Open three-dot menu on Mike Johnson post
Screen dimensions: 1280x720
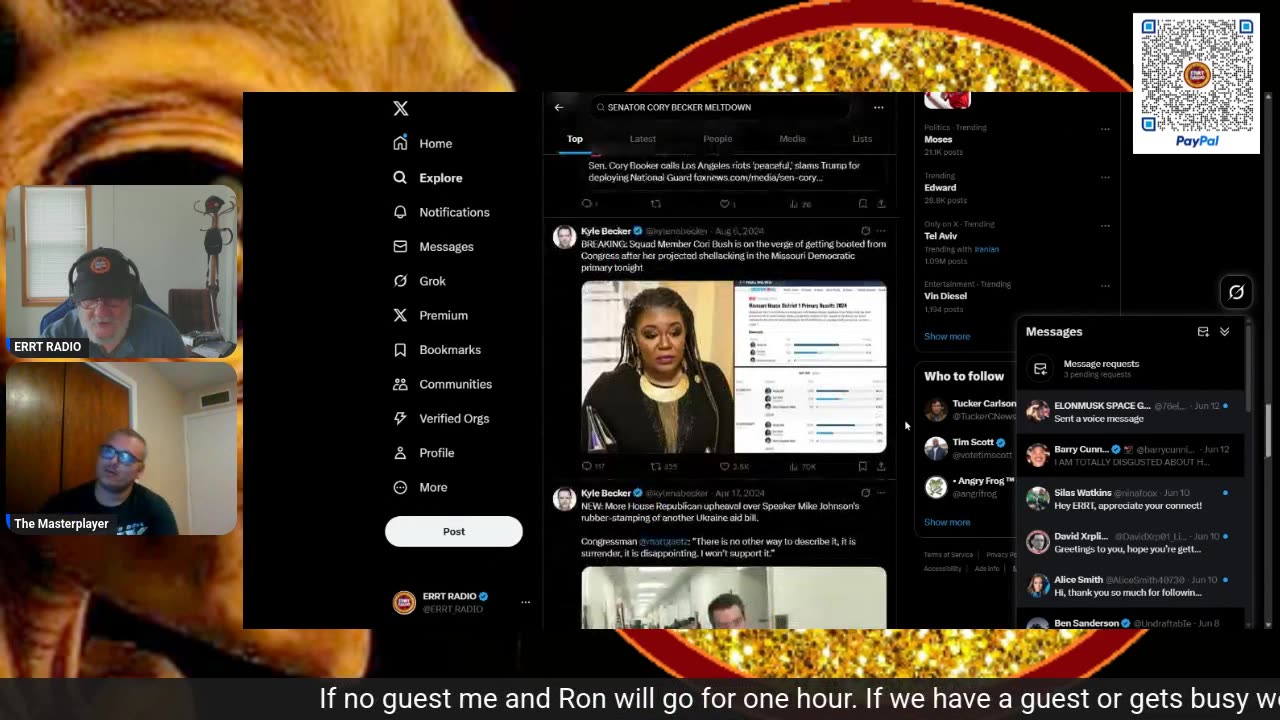881,493
